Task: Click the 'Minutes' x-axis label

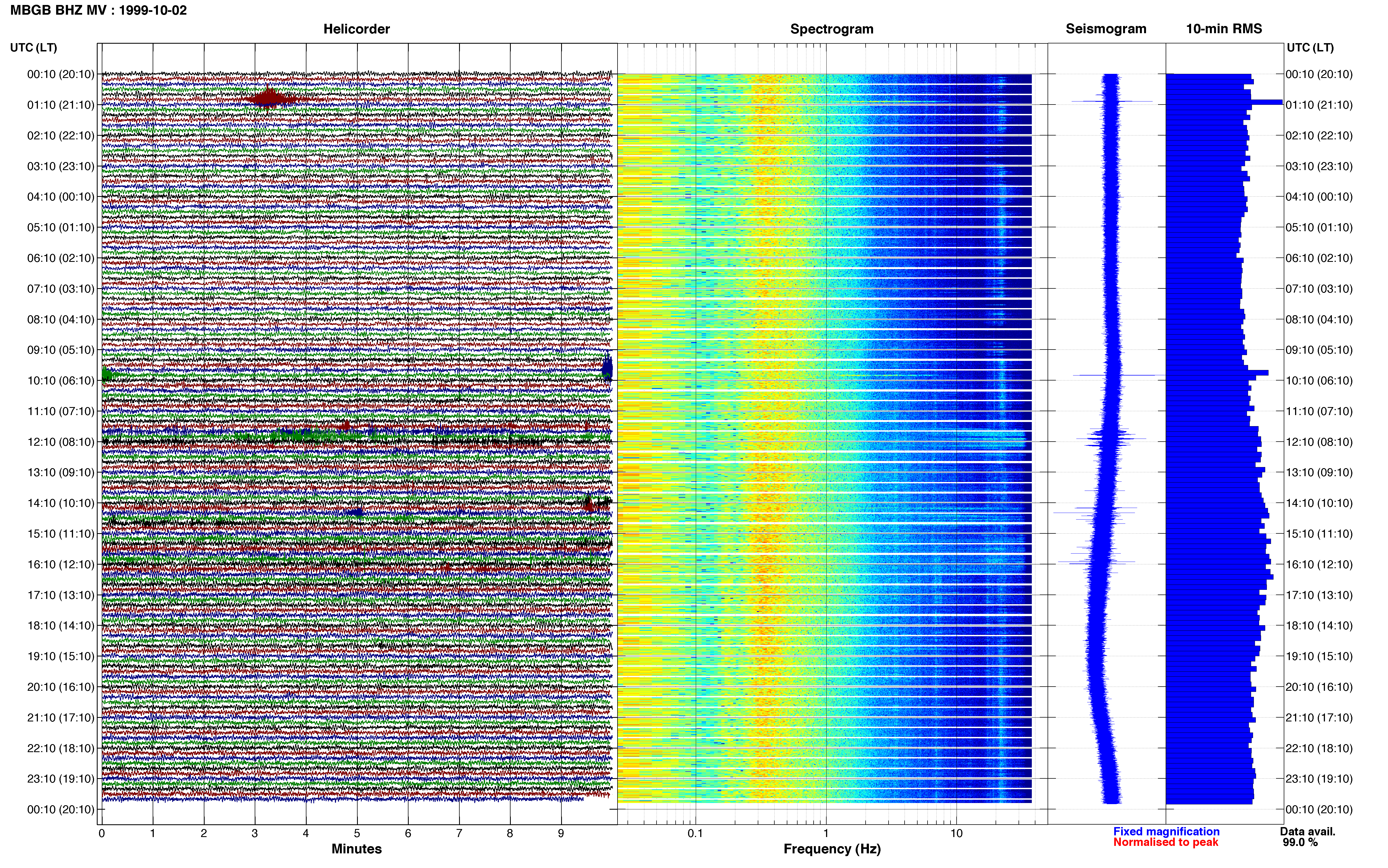Action: tap(356, 849)
